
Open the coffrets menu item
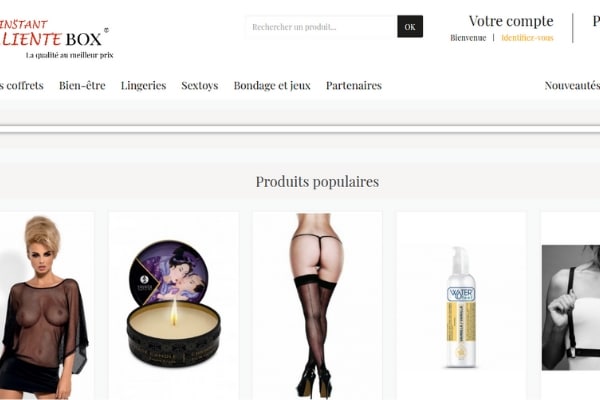(x=21, y=85)
